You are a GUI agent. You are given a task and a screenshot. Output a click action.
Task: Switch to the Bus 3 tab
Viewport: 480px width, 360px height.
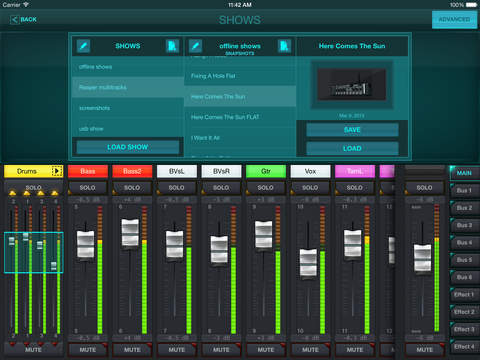pyautogui.click(x=464, y=225)
